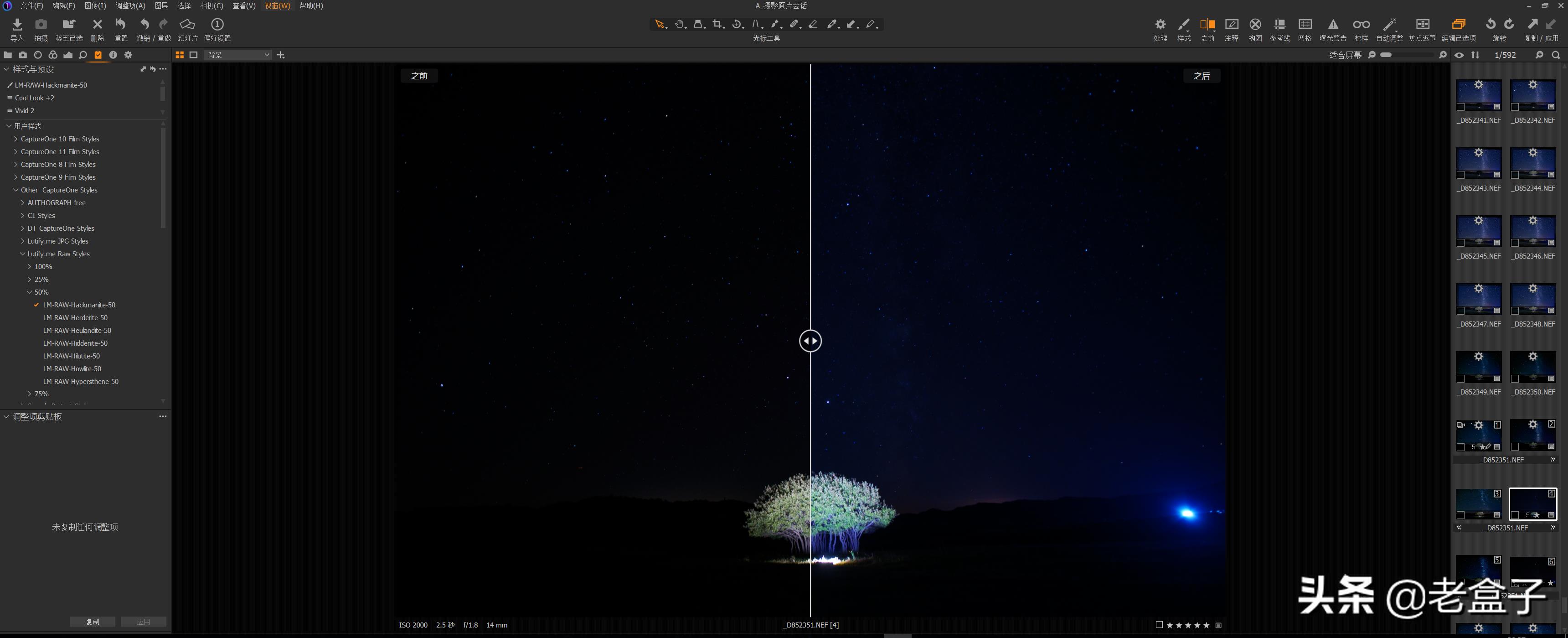The image size is (1568, 638).
Task: Open the grid (网格) overlay icon
Action: pos(1305,24)
